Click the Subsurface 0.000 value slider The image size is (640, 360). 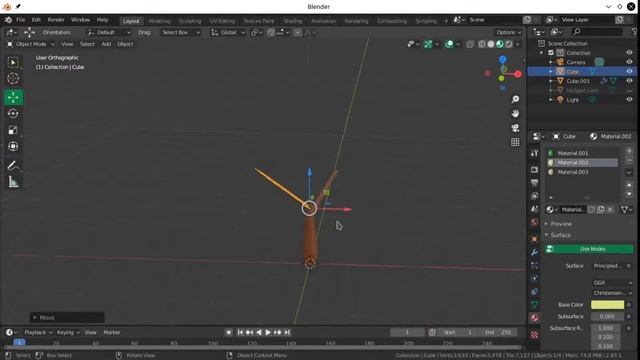(607, 316)
